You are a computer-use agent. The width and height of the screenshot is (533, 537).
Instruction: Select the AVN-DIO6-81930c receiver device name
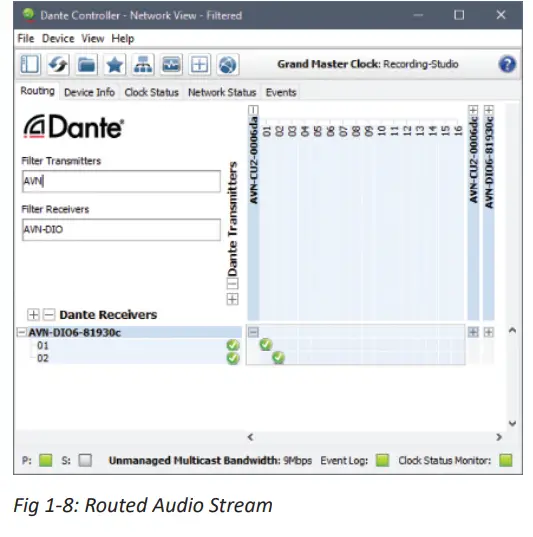tap(74, 332)
